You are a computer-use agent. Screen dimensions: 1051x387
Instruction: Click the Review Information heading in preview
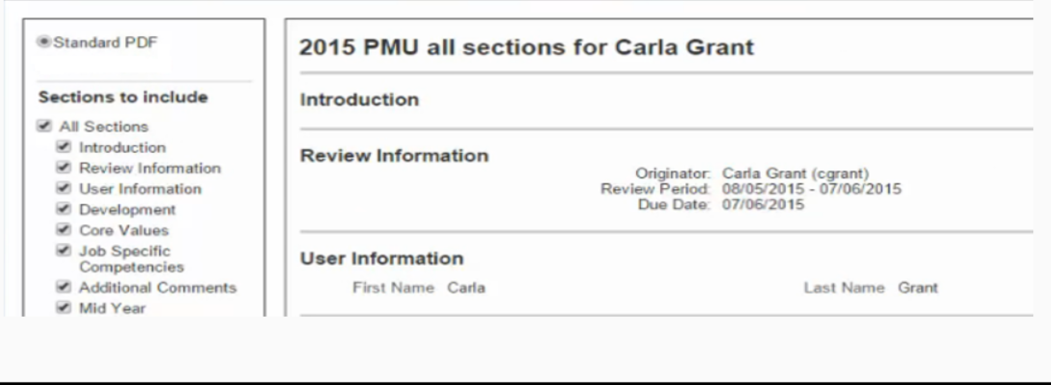point(394,156)
